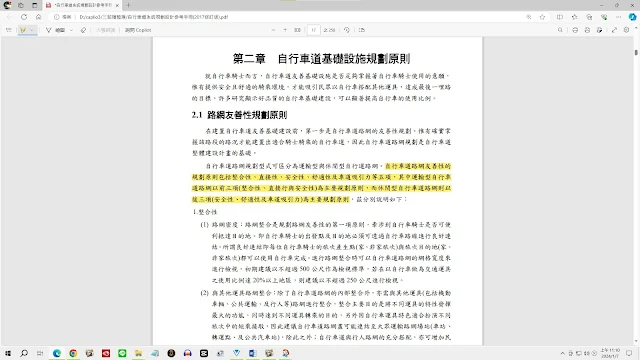Open the taskbar clock and date
Viewport: 640px width, 360px height.
pos(610,353)
